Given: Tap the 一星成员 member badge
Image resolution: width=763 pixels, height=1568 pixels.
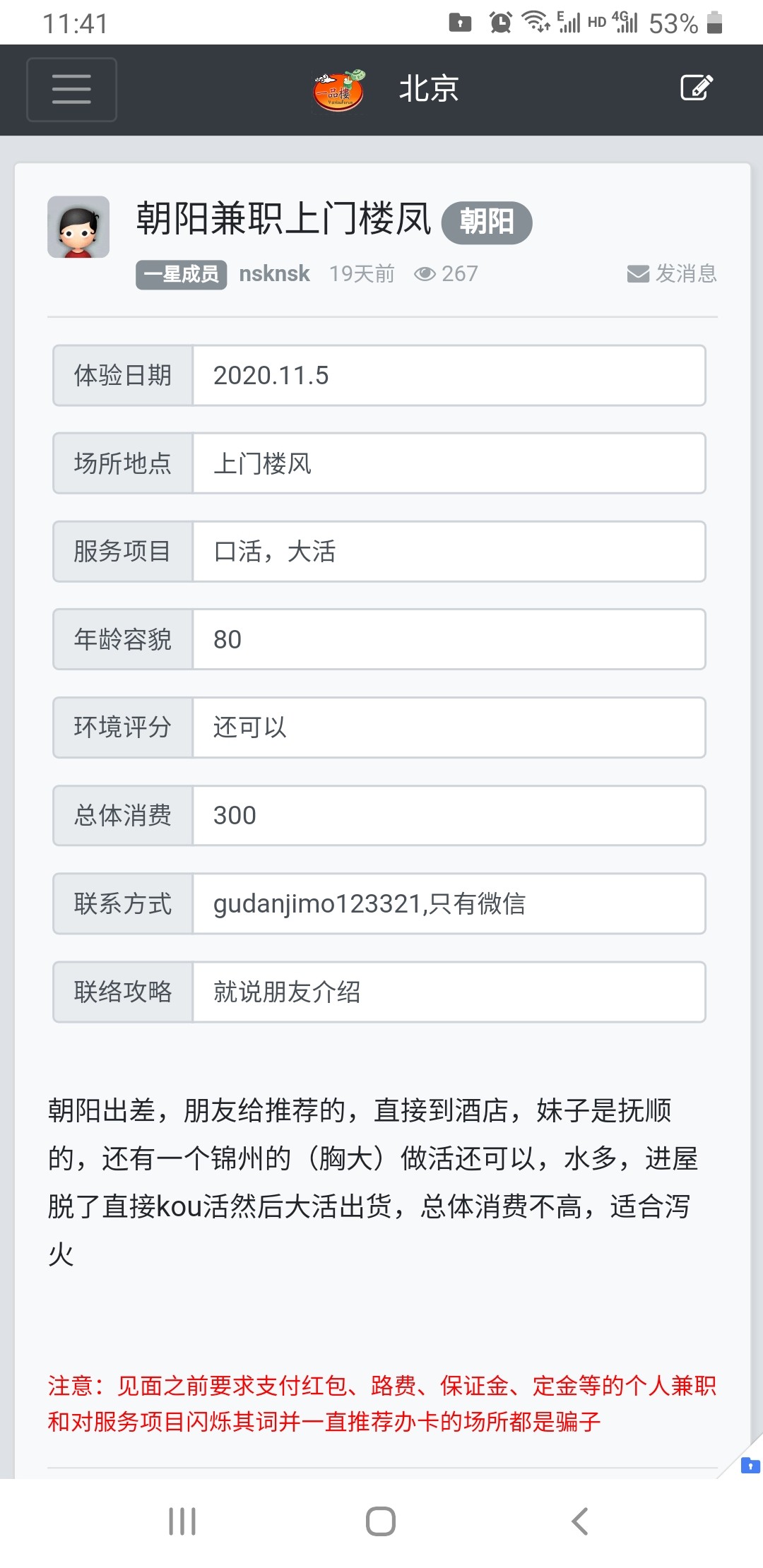Looking at the screenshot, I should point(180,274).
